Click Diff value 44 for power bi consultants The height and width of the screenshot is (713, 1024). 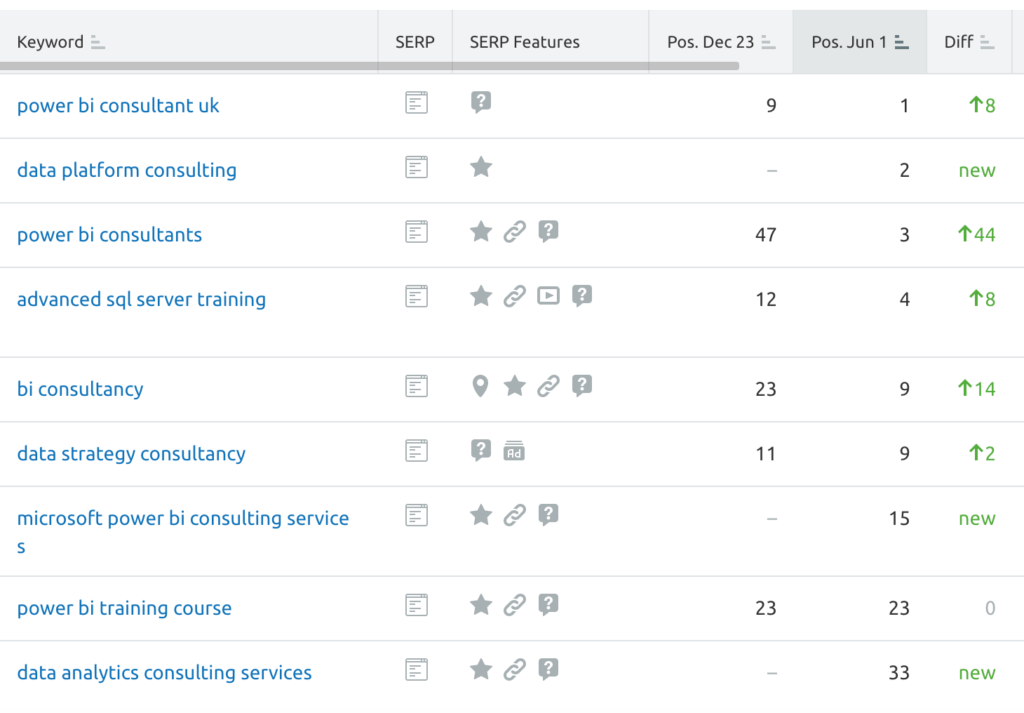[x=976, y=234]
